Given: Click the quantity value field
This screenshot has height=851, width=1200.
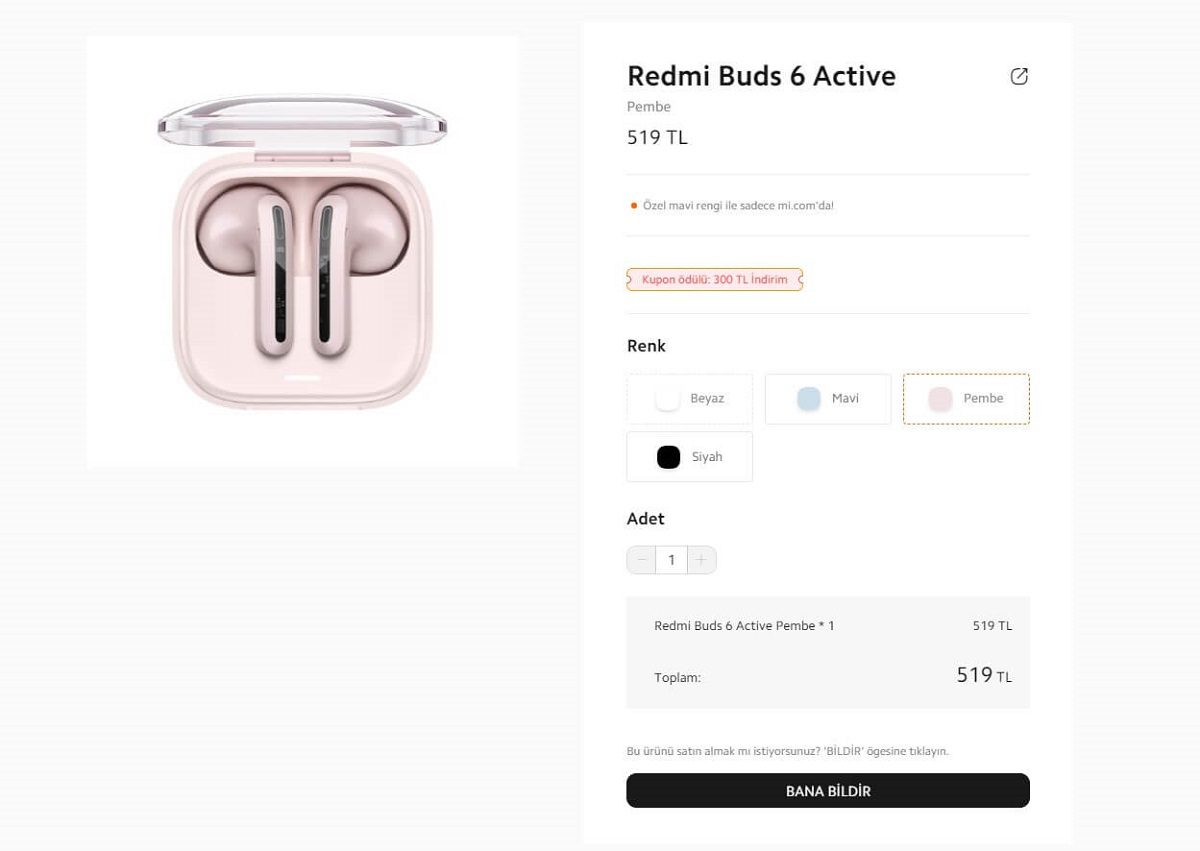Looking at the screenshot, I should click(x=671, y=560).
